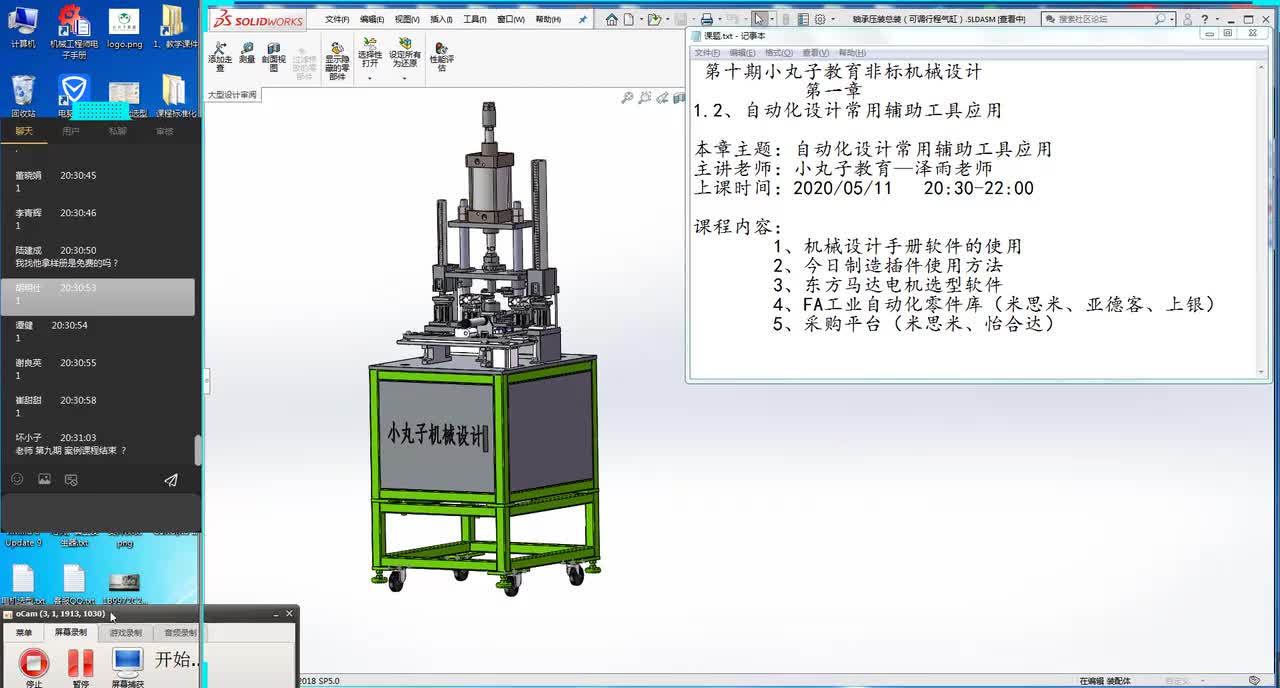
Task: Click the zoom-to-fit magnifier in viewport
Action: [627, 97]
